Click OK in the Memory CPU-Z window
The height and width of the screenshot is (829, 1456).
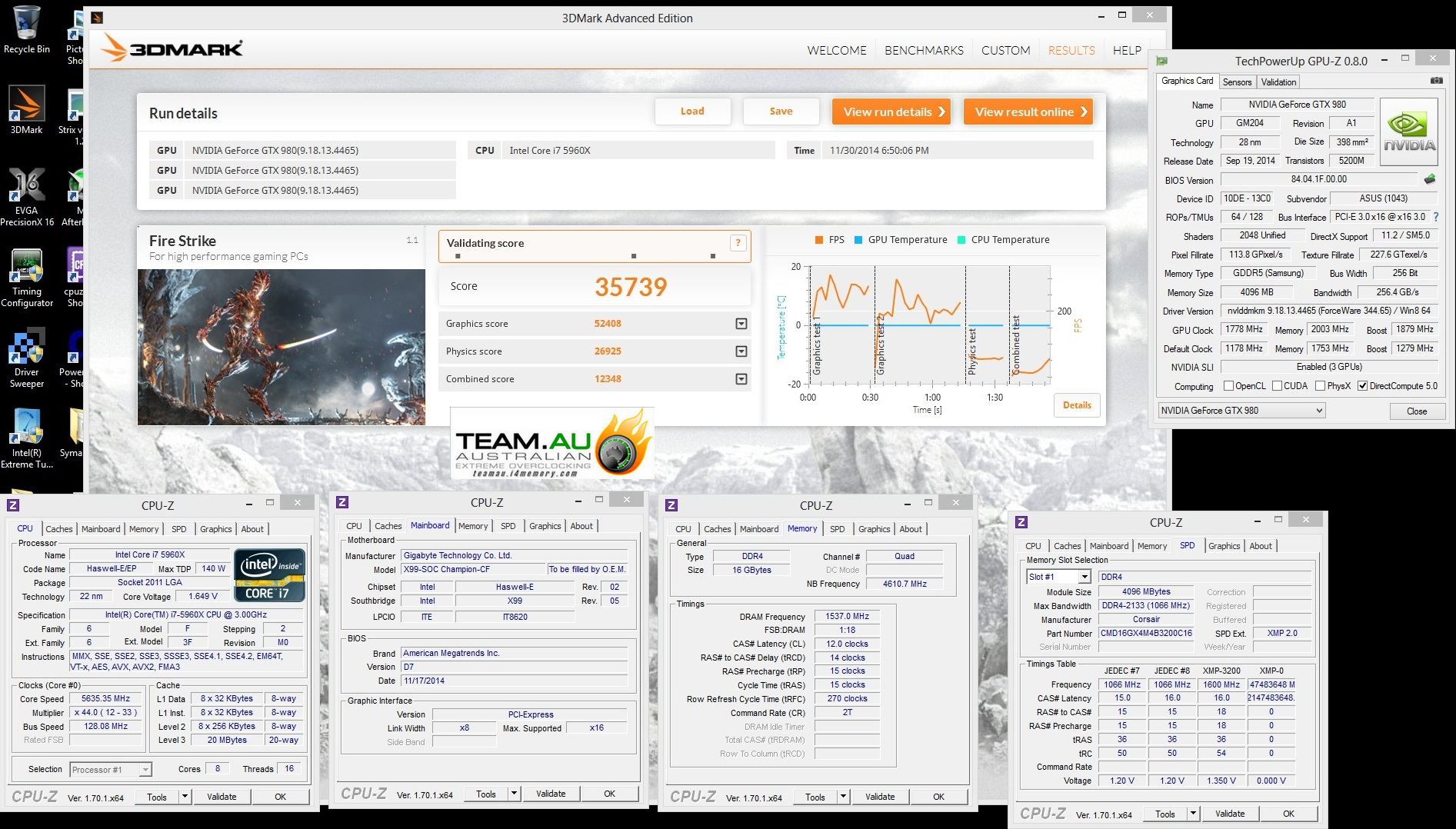[938, 797]
